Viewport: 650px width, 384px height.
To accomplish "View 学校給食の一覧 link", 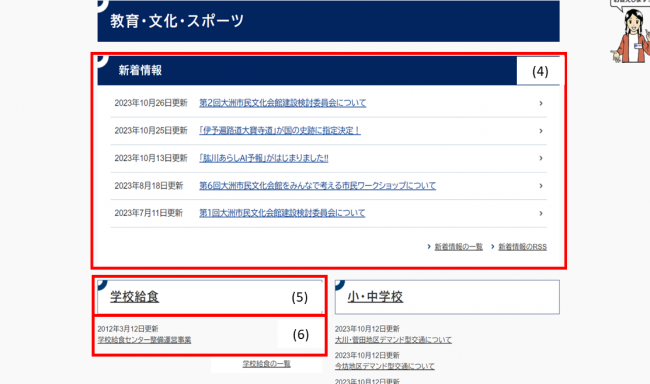I will click(267, 364).
